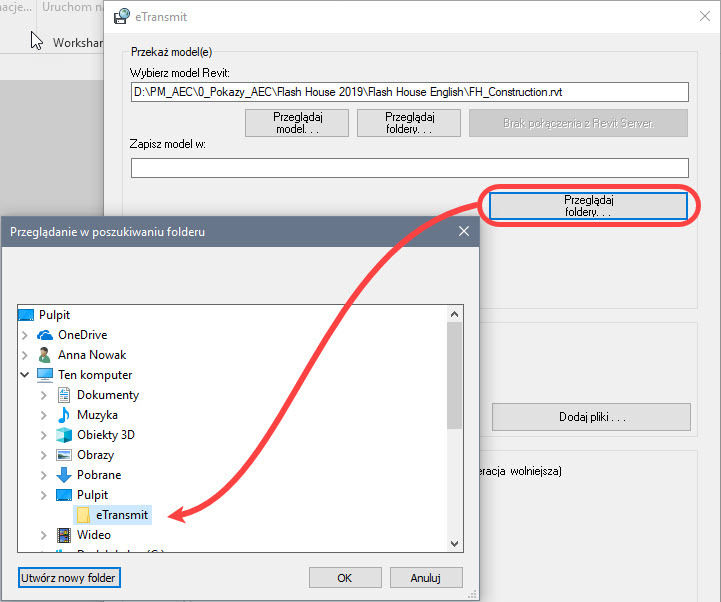Click the Wideo film icon
Image resolution: width=721 pixels, height=602 pixels.
(x=64, y=535)
